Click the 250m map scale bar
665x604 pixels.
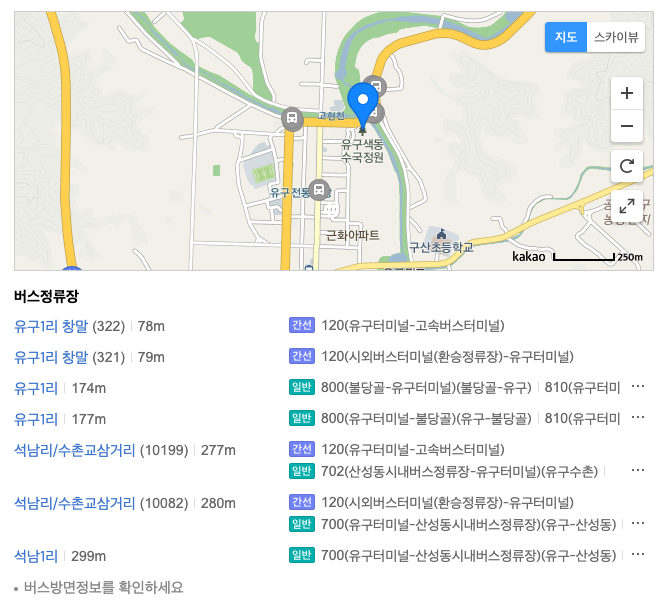point(598,257)
